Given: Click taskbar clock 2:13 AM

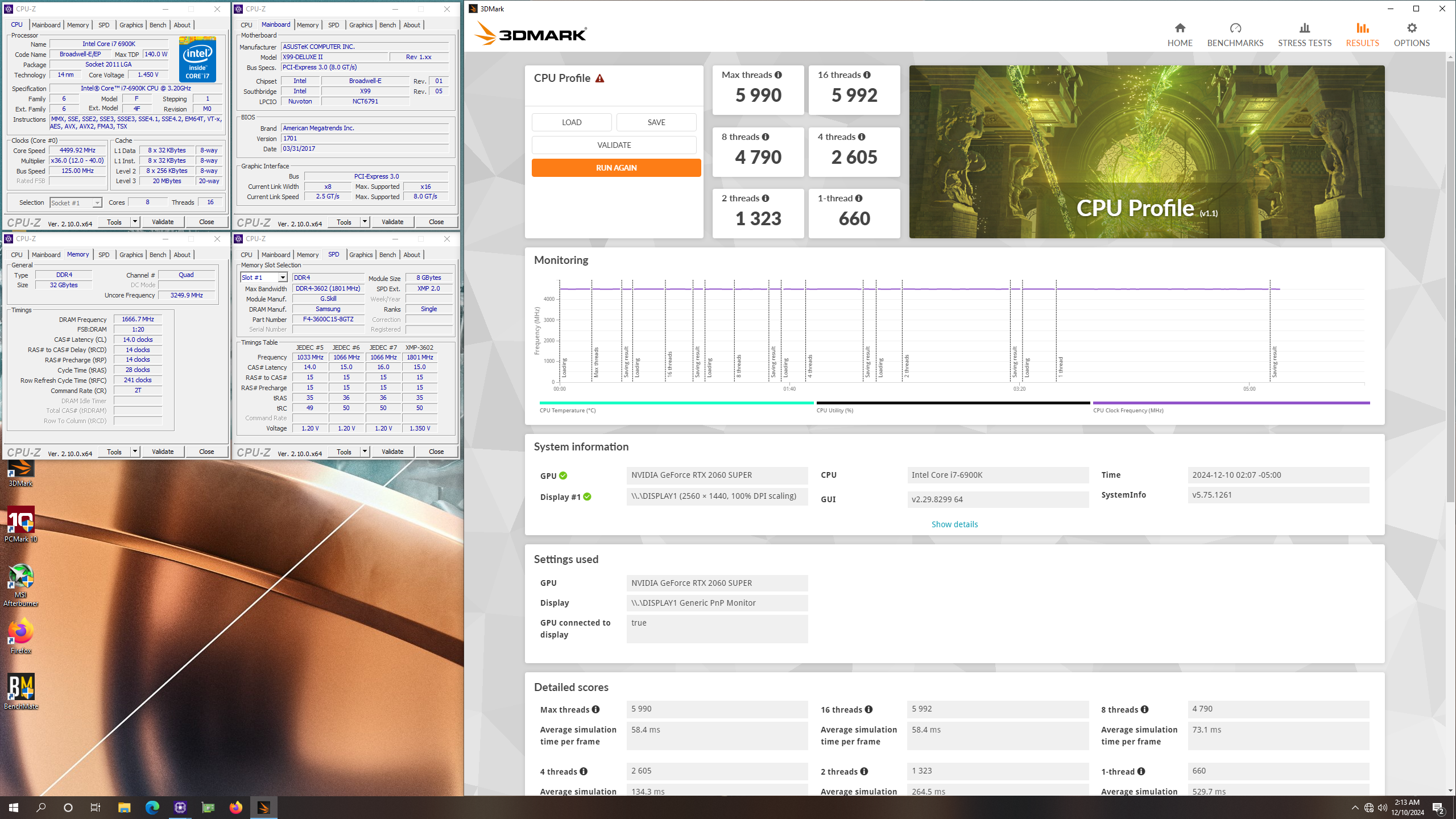Looking at the screenshot, I should pos(1408,808).
